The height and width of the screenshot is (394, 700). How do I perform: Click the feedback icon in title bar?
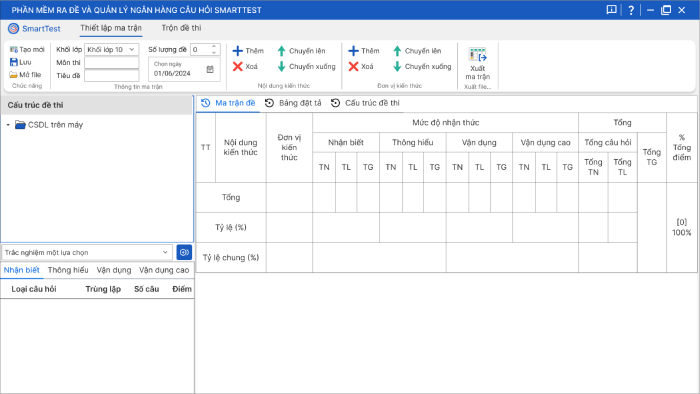coord(612,10)
